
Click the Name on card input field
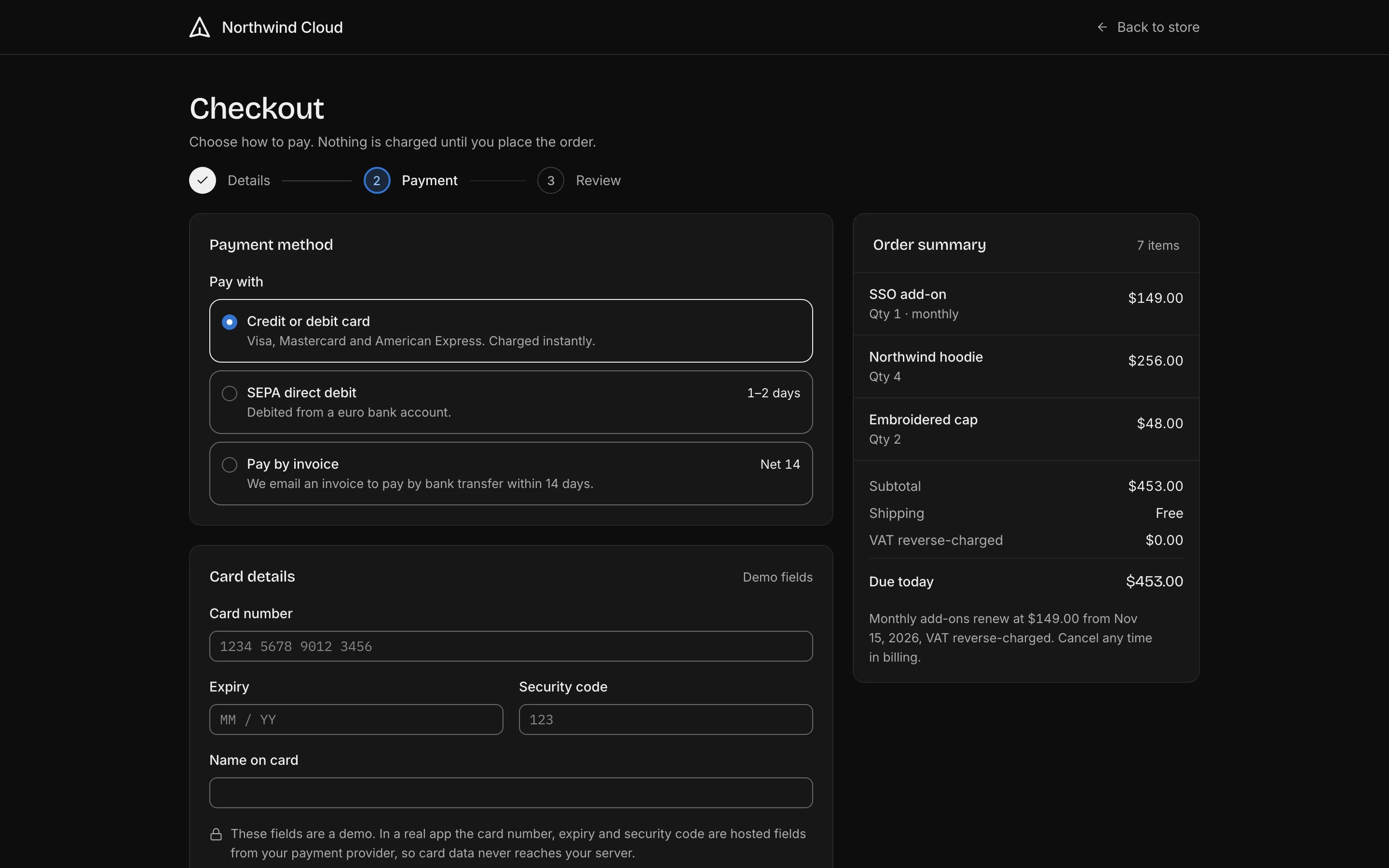tap(511, 793)
